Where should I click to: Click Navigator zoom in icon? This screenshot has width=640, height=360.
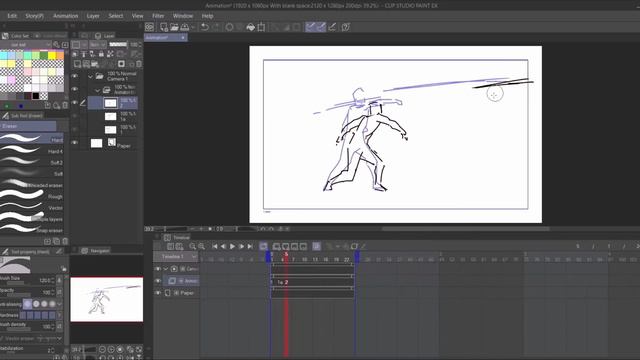point(111,349)
